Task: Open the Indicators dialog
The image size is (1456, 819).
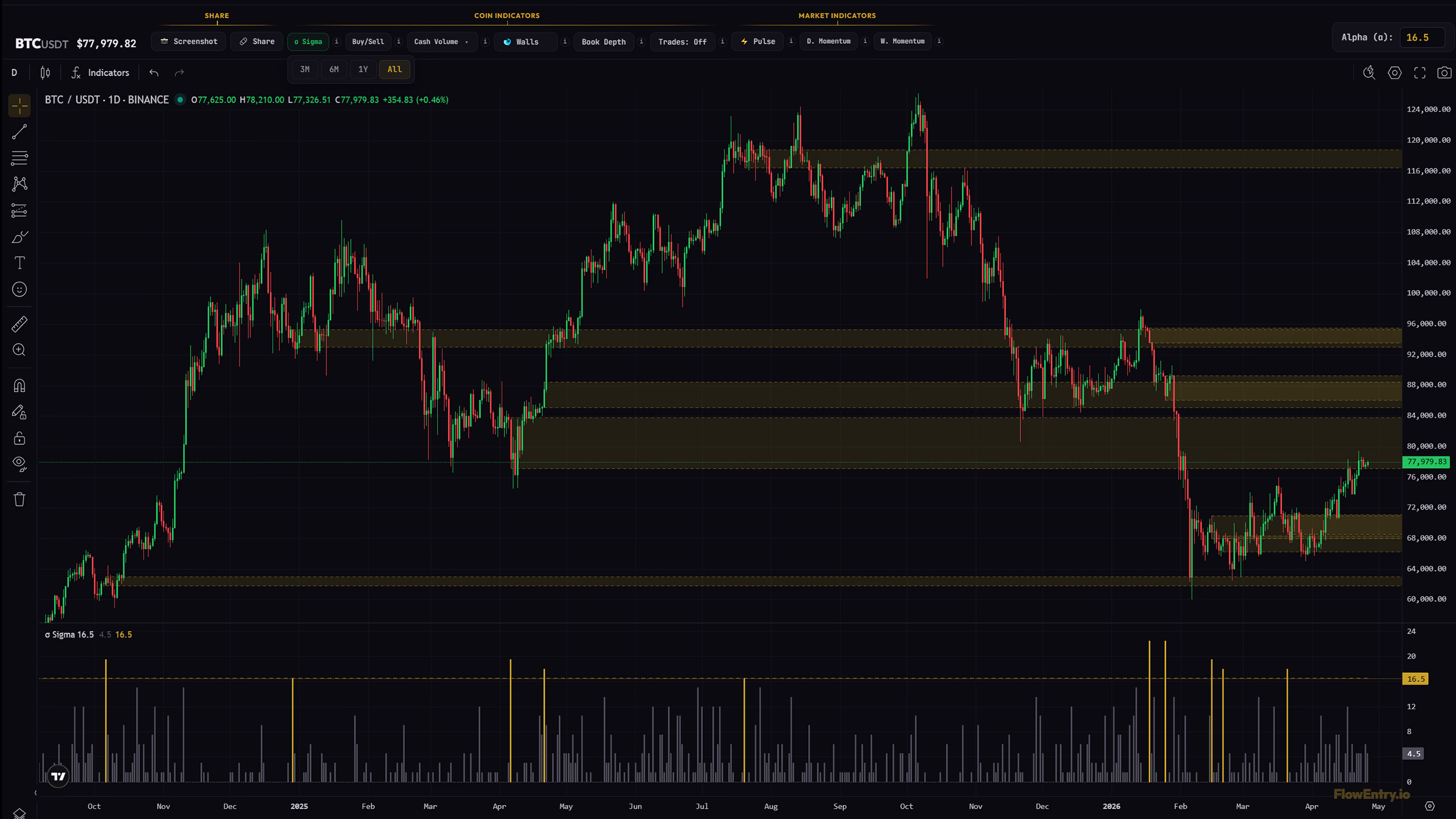Action: pyautogui.click(x=100, y=73)
